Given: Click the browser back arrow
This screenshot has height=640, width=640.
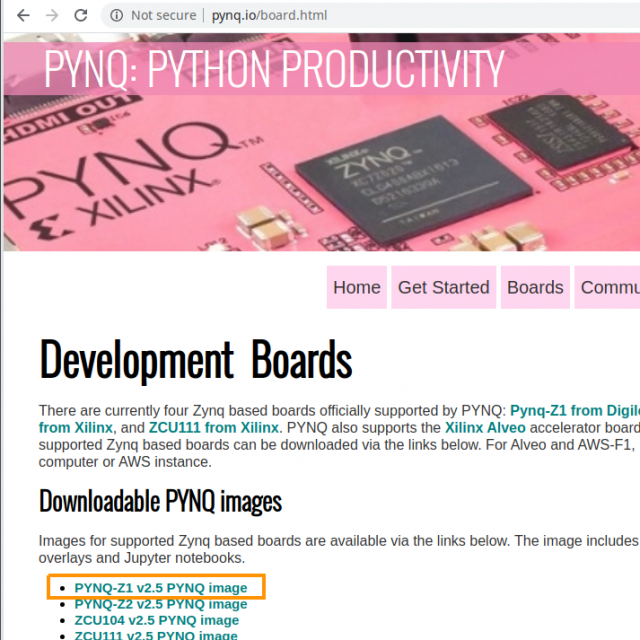Looking at the screenshot, I should click(22, 15).
